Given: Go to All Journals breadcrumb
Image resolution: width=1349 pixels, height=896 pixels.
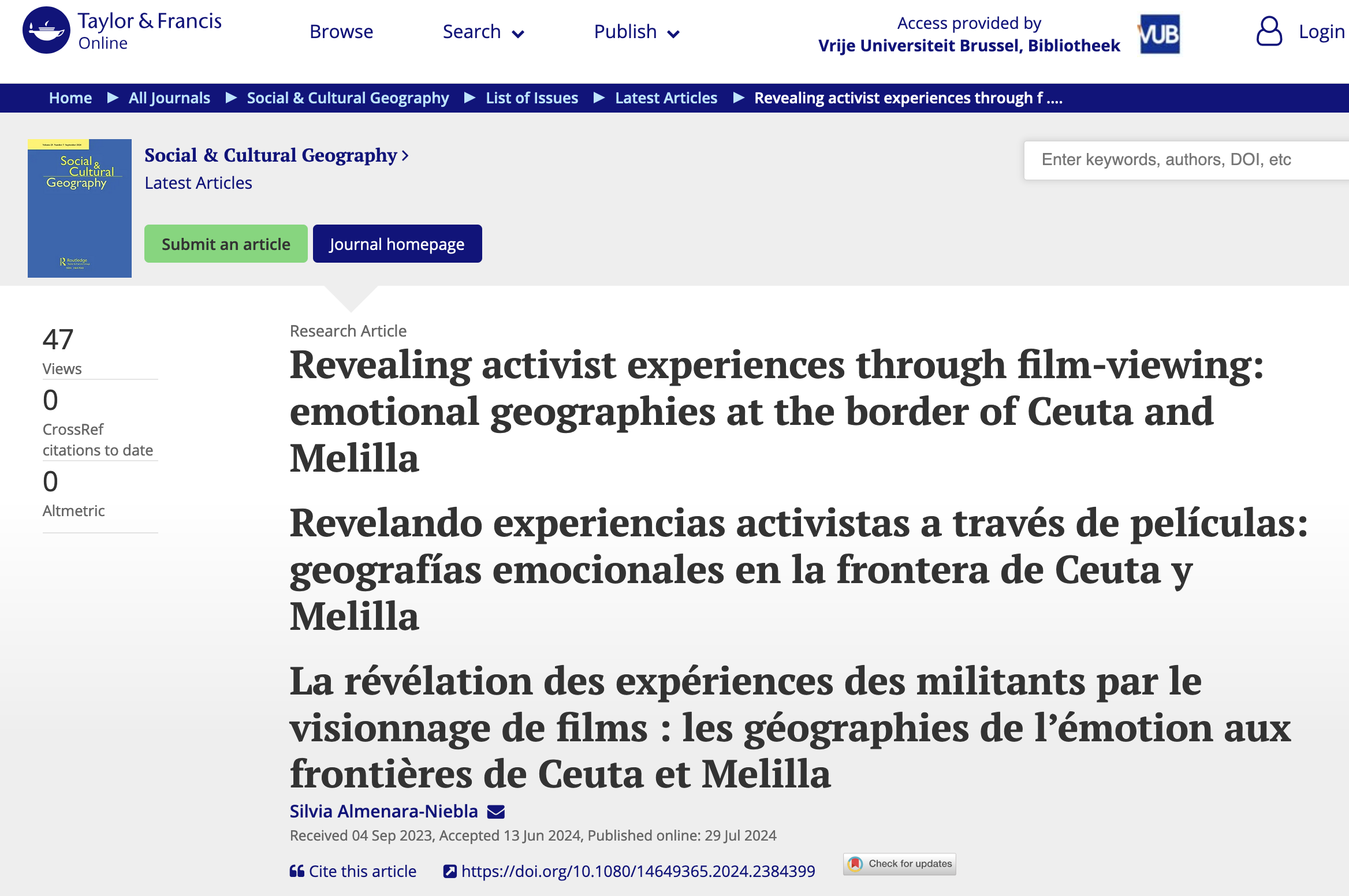Looking at the screenshot, I should point(169,98).
